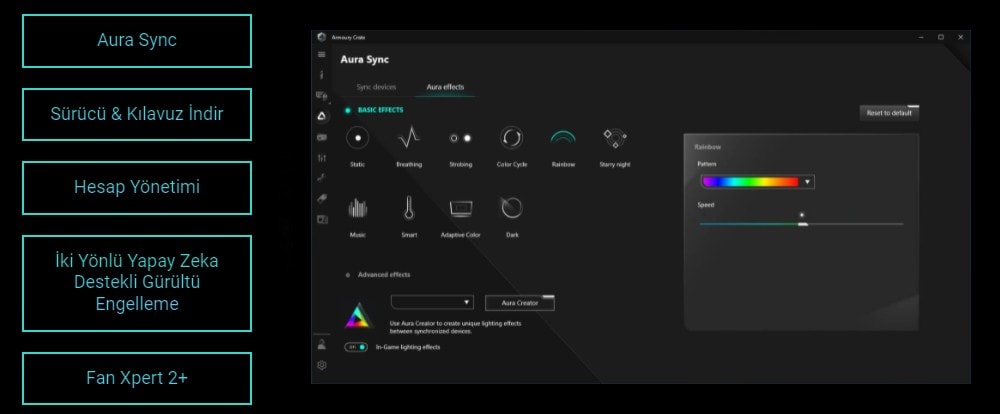Click the 'Use Aura Creator to create' description
Viewport: 1000px width, 414px height.
click(x=455, y=327)
